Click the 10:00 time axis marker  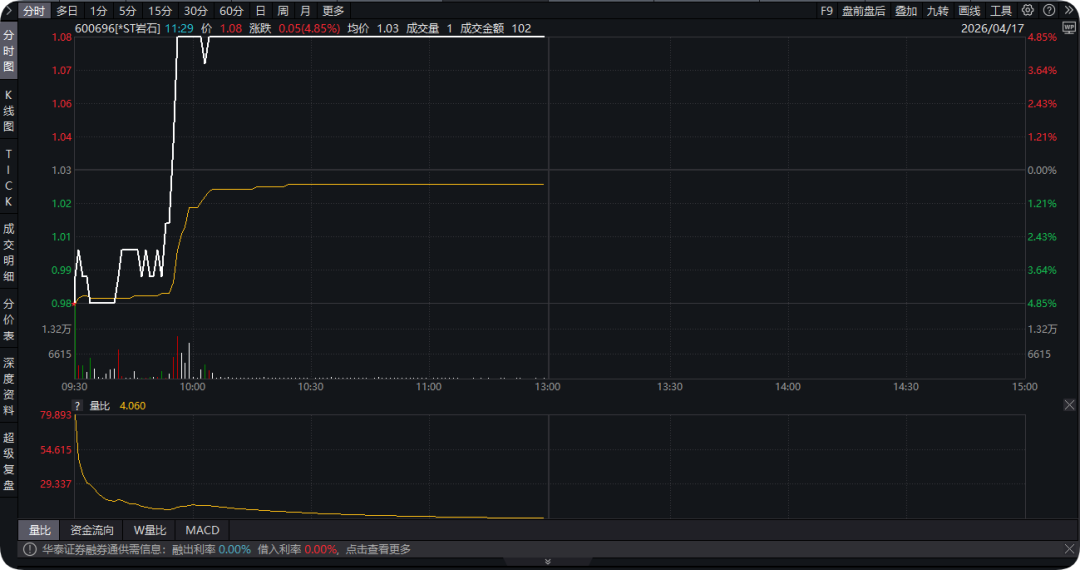pyautogui.click(x=192, y=386)
